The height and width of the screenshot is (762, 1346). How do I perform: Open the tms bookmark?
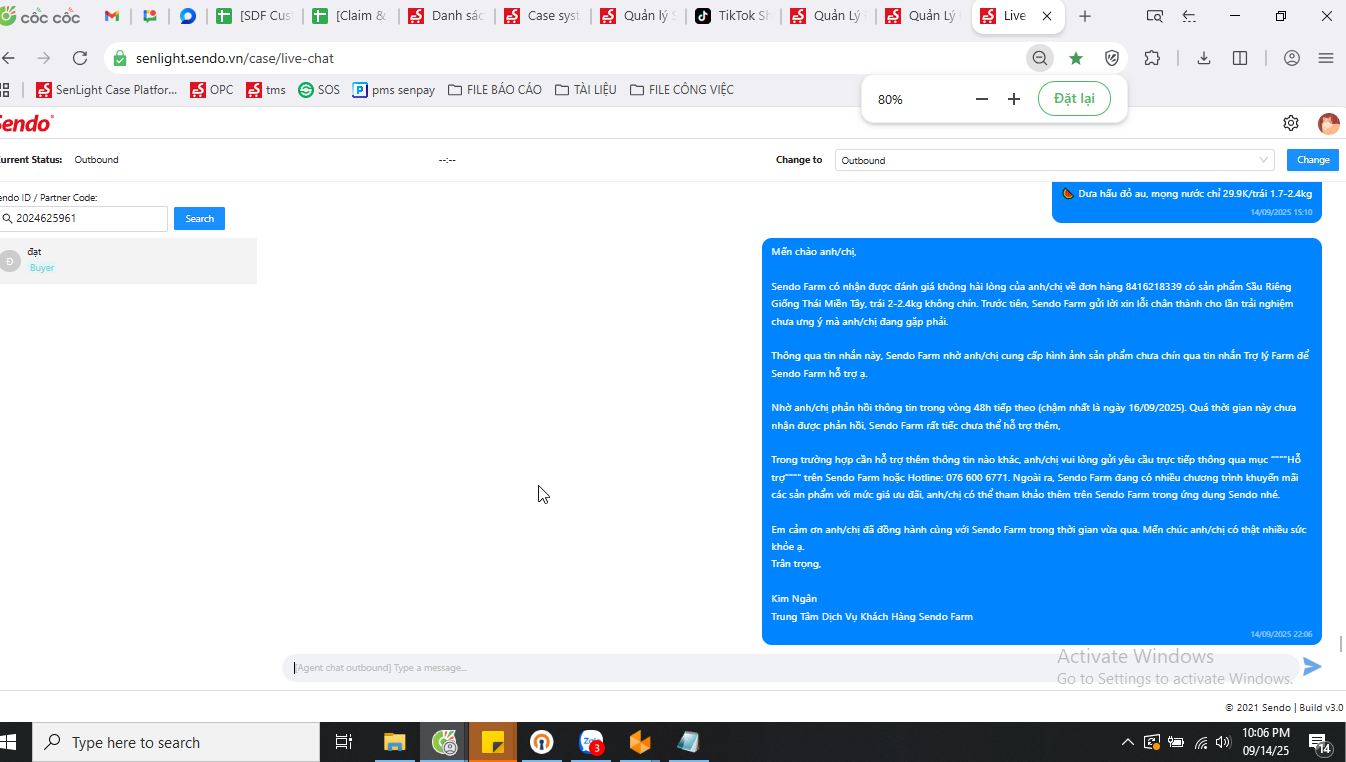[x=266, y=90]
